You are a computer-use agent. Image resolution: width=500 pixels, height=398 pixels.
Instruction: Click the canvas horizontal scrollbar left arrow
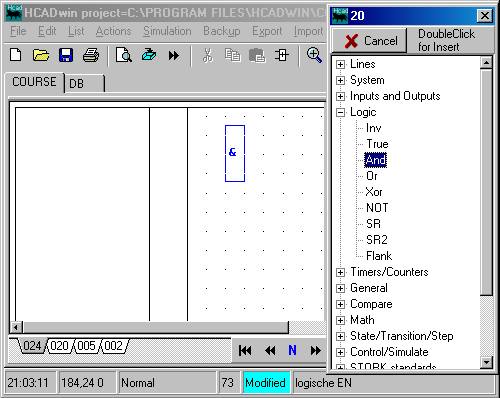pyautogui.click(x=16, y=327)
